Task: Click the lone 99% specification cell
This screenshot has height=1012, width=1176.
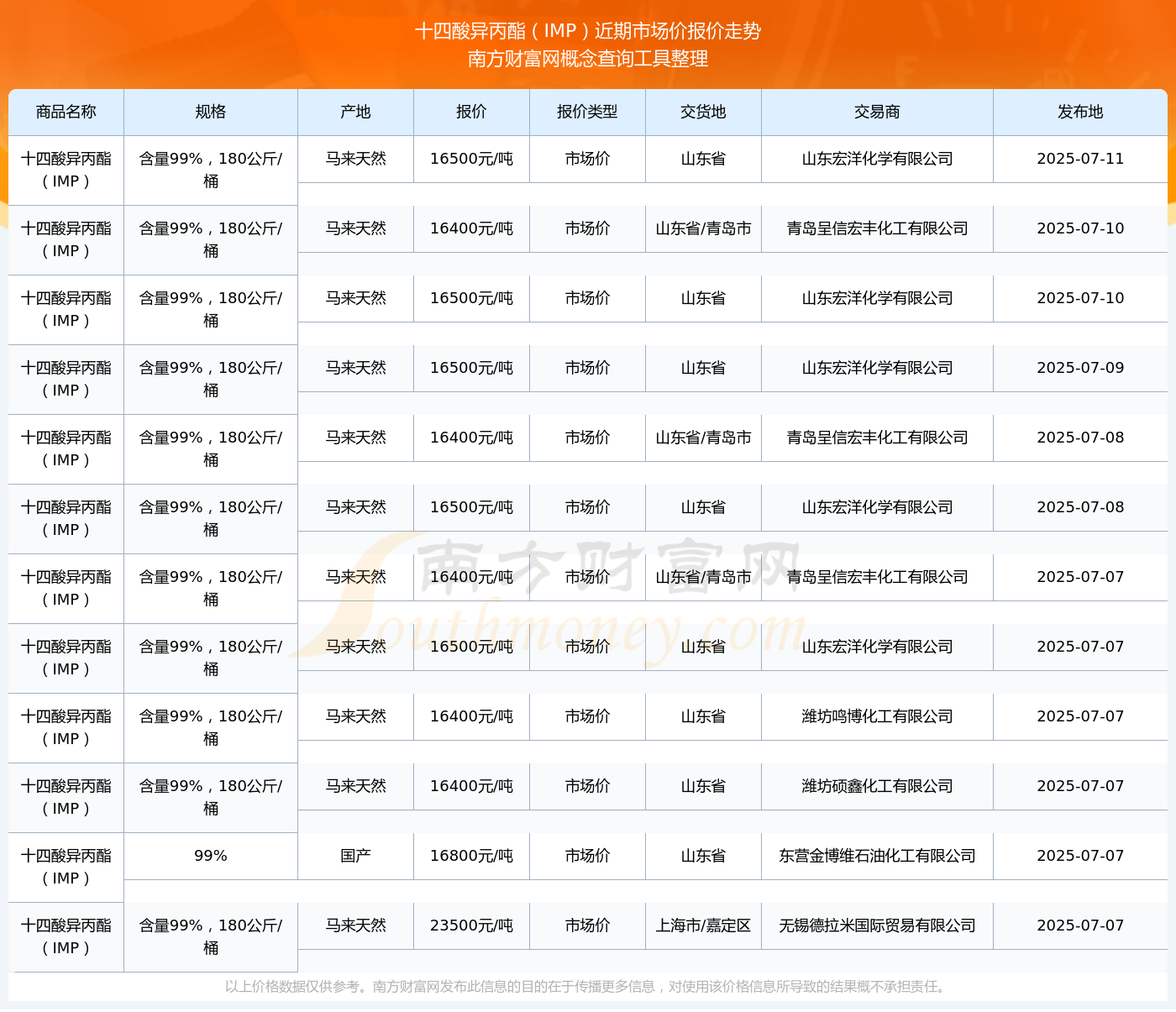Action: (x=211, y=856)
